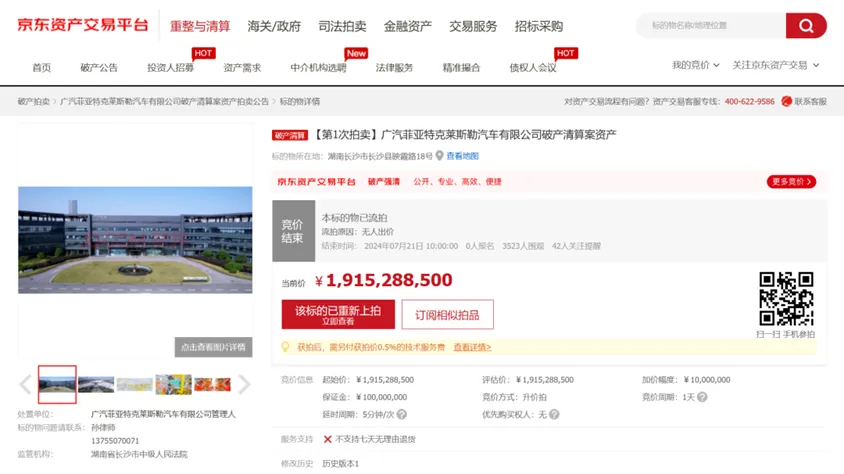844x474 pixels.
Task: Select the third thumbnail image
Action: [135, 384]
